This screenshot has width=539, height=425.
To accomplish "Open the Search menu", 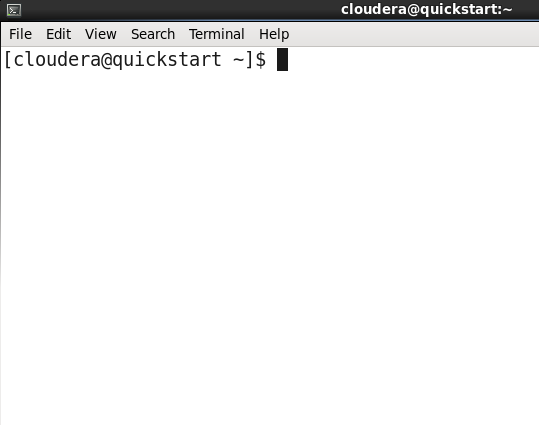I will pos(153,34).
